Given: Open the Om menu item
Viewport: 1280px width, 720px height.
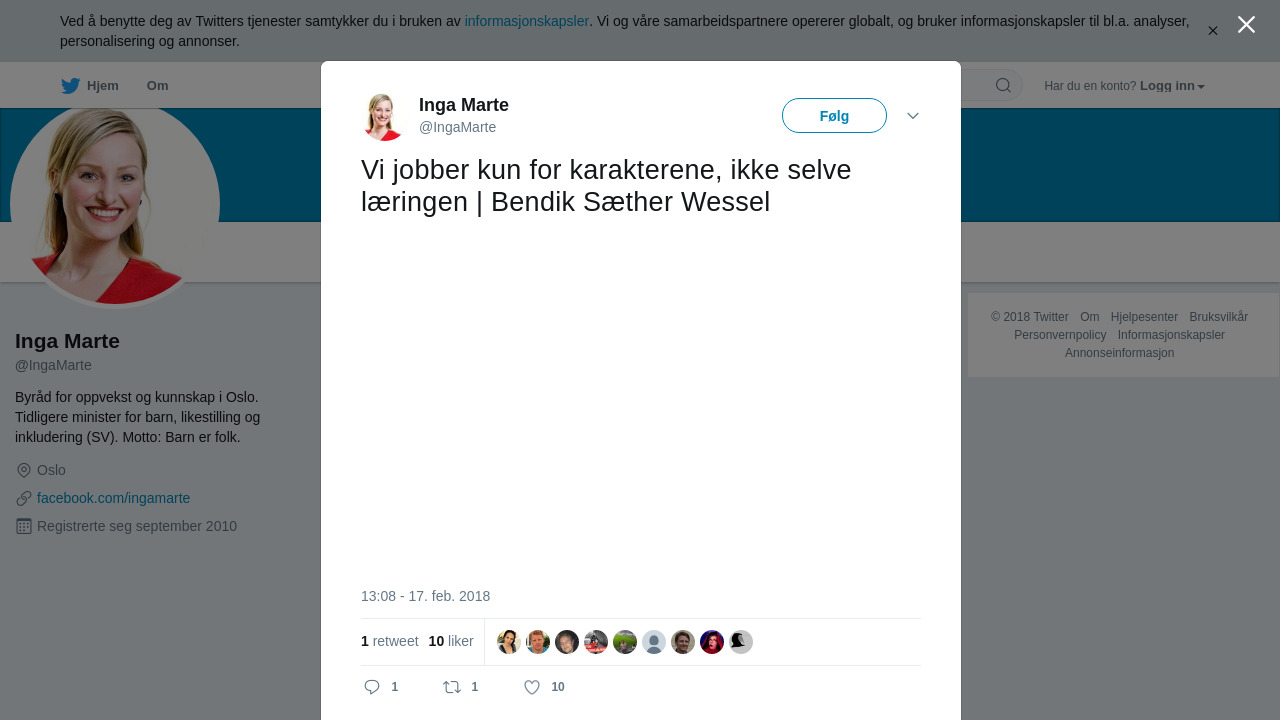Looking at the screenshot, I should (157, 86).
